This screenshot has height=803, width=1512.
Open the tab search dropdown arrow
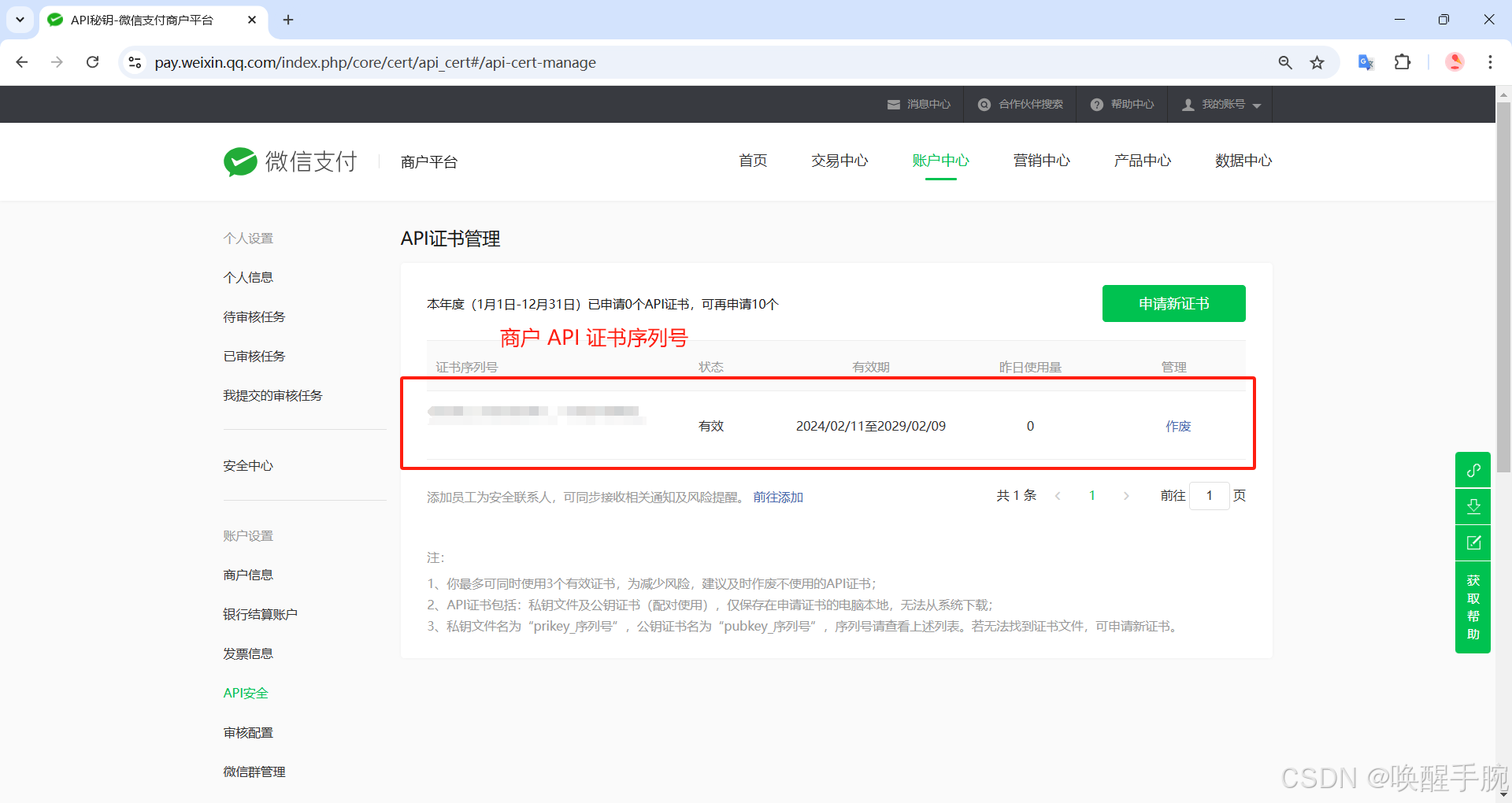click(20, 20)
